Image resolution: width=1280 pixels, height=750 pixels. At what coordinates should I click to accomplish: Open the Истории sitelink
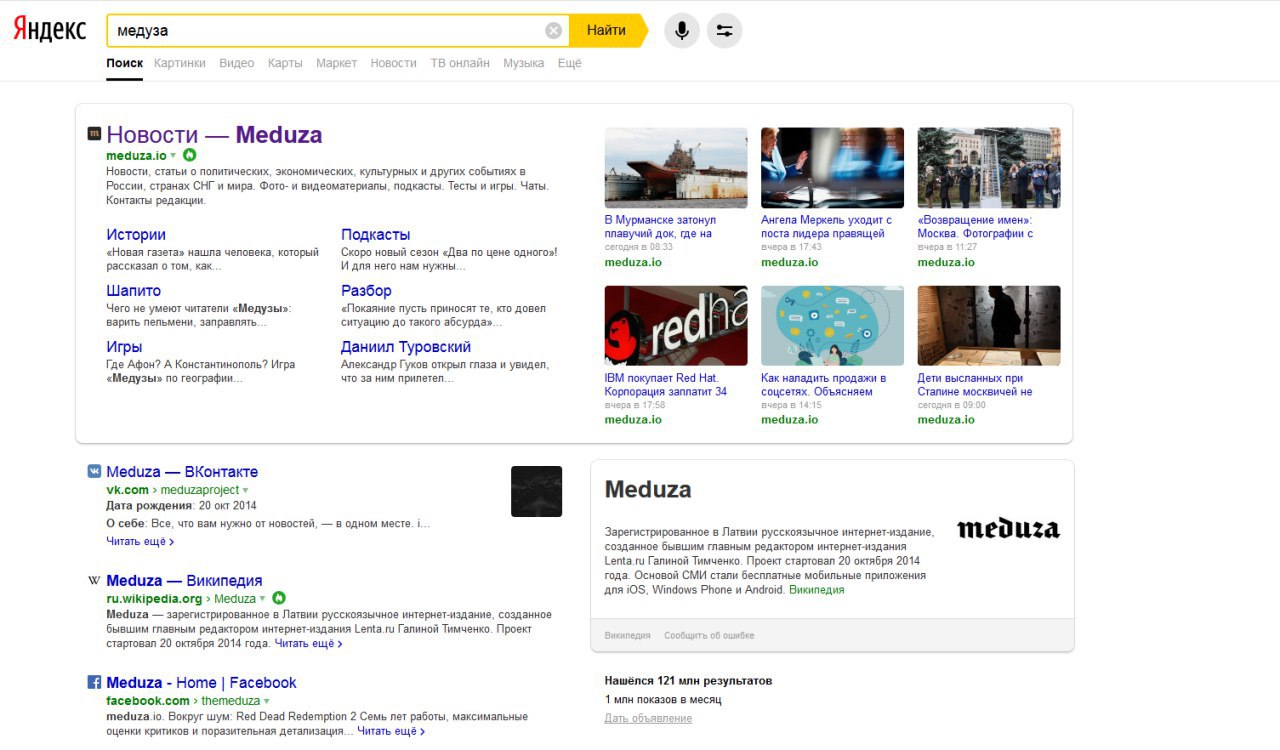click(136, 235)
